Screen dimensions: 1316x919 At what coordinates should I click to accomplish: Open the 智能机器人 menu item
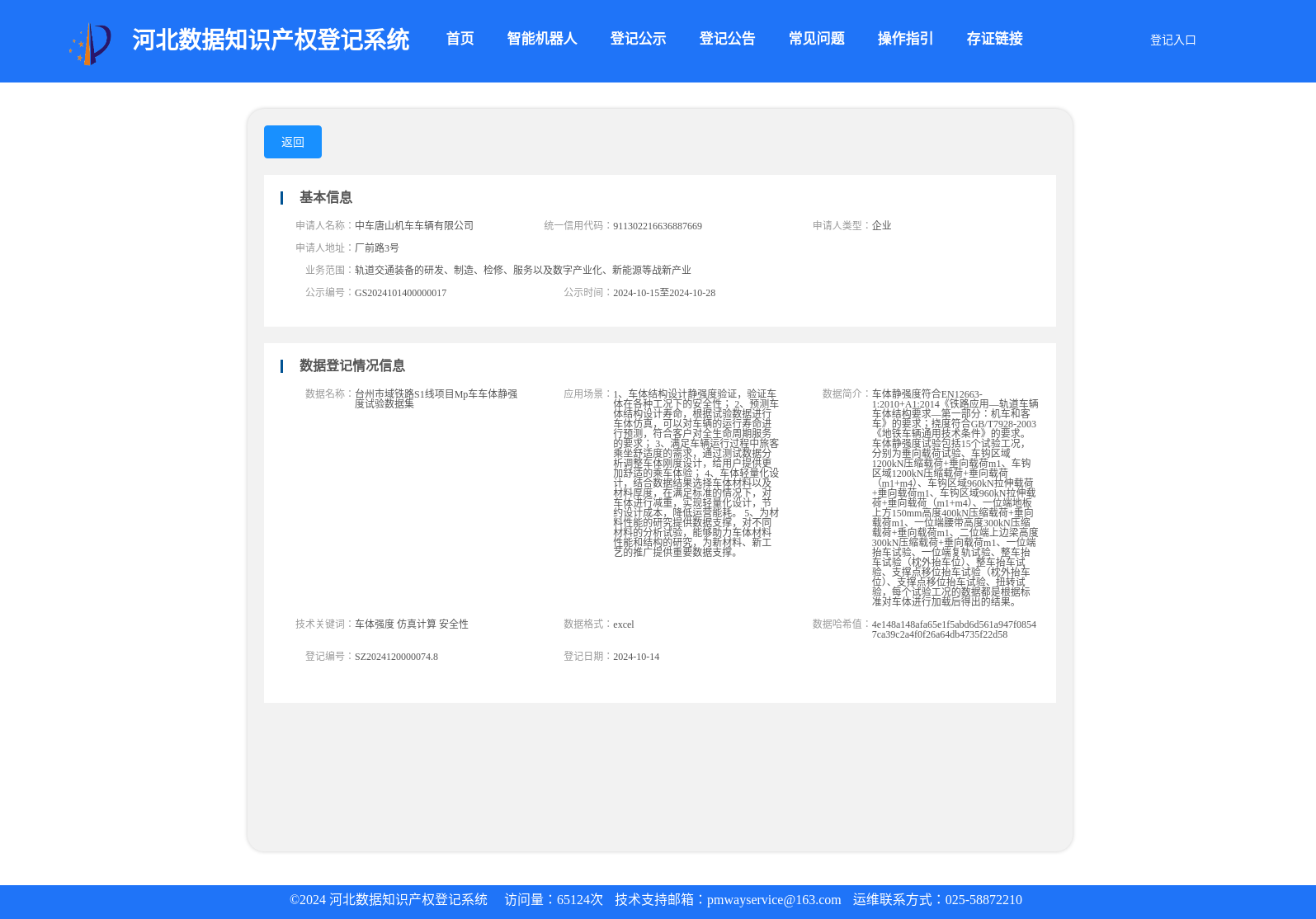pyautogui.click(x=541, y=39)
